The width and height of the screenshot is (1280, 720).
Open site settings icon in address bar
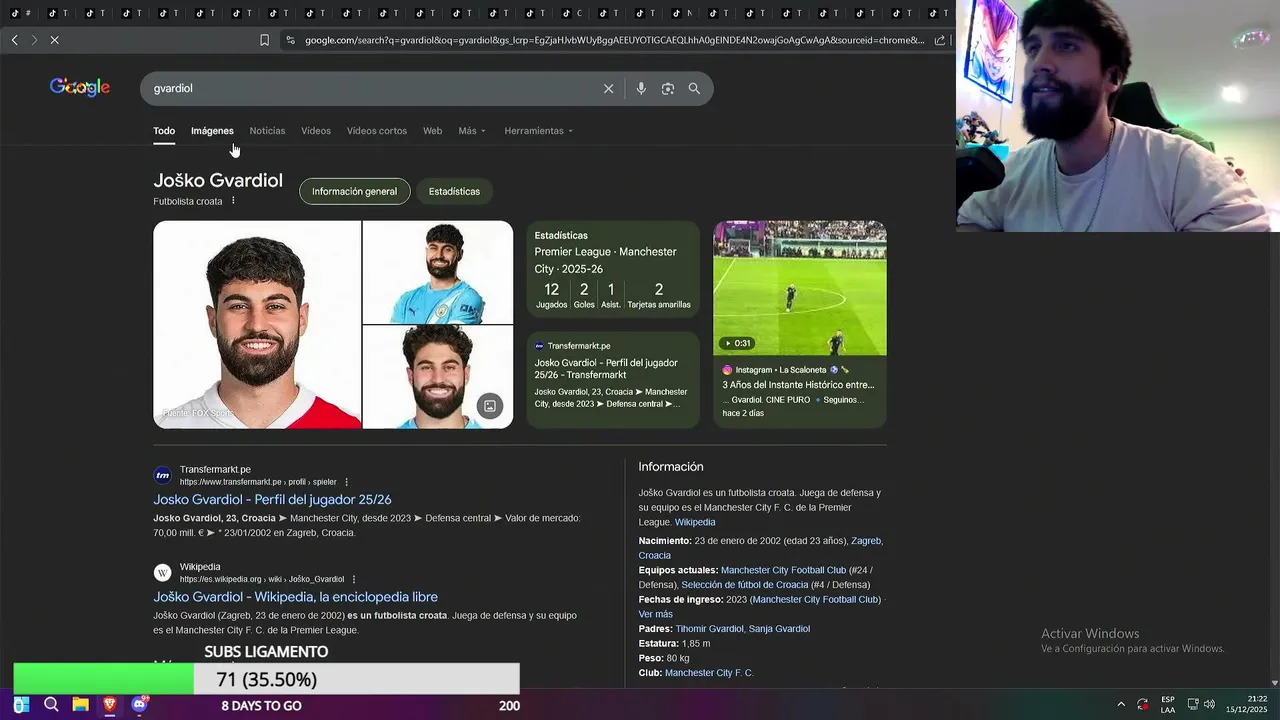(290, 40)
